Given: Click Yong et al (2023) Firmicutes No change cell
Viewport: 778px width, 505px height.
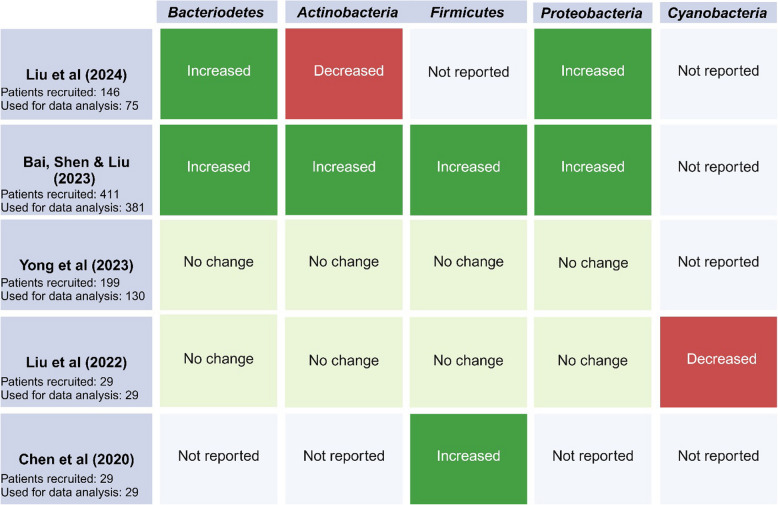Looking at the screenshot, I should pyautogui.click(x=468, y=262).
